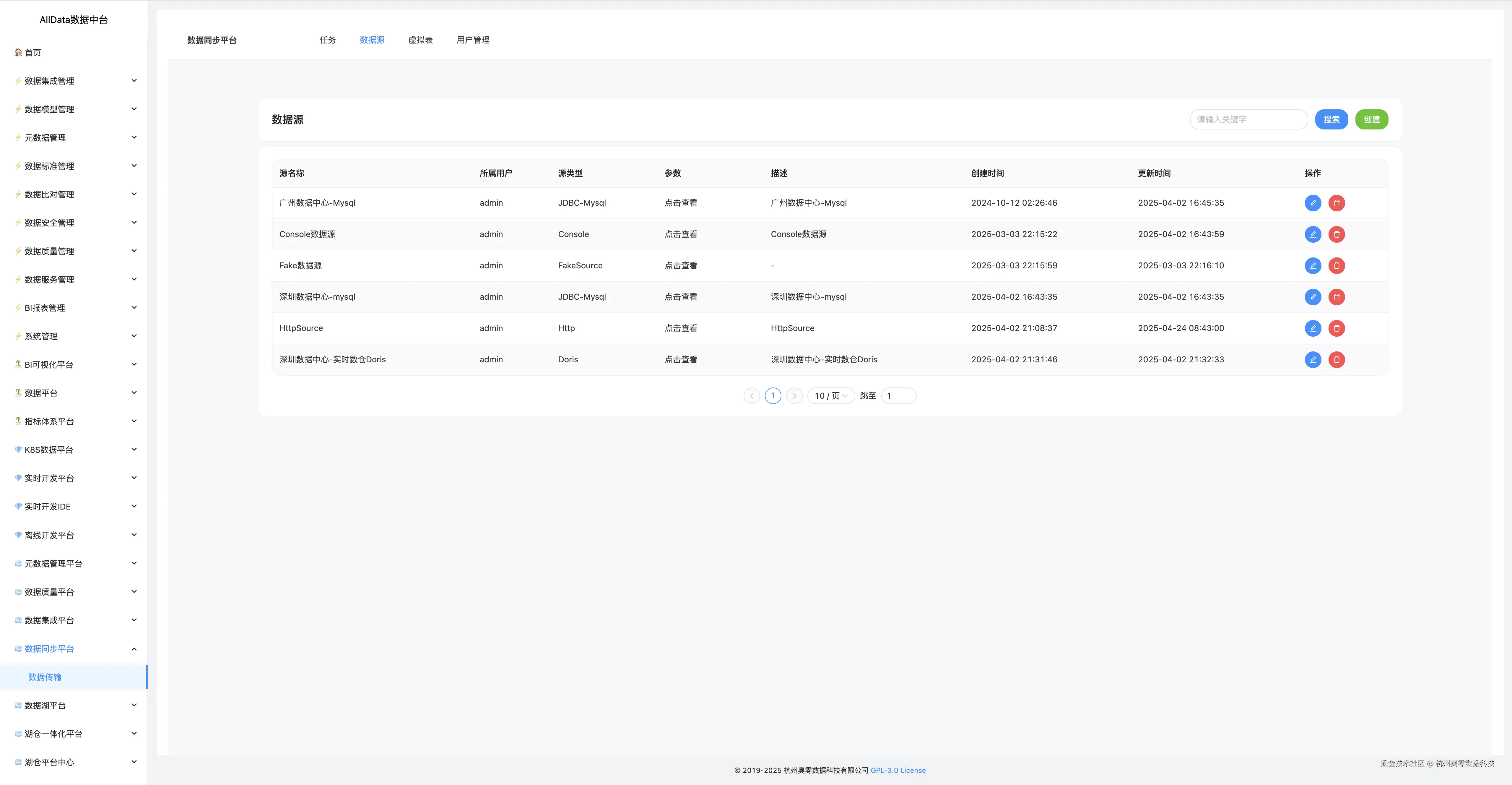Go to next page arrow

coord(794,396)
